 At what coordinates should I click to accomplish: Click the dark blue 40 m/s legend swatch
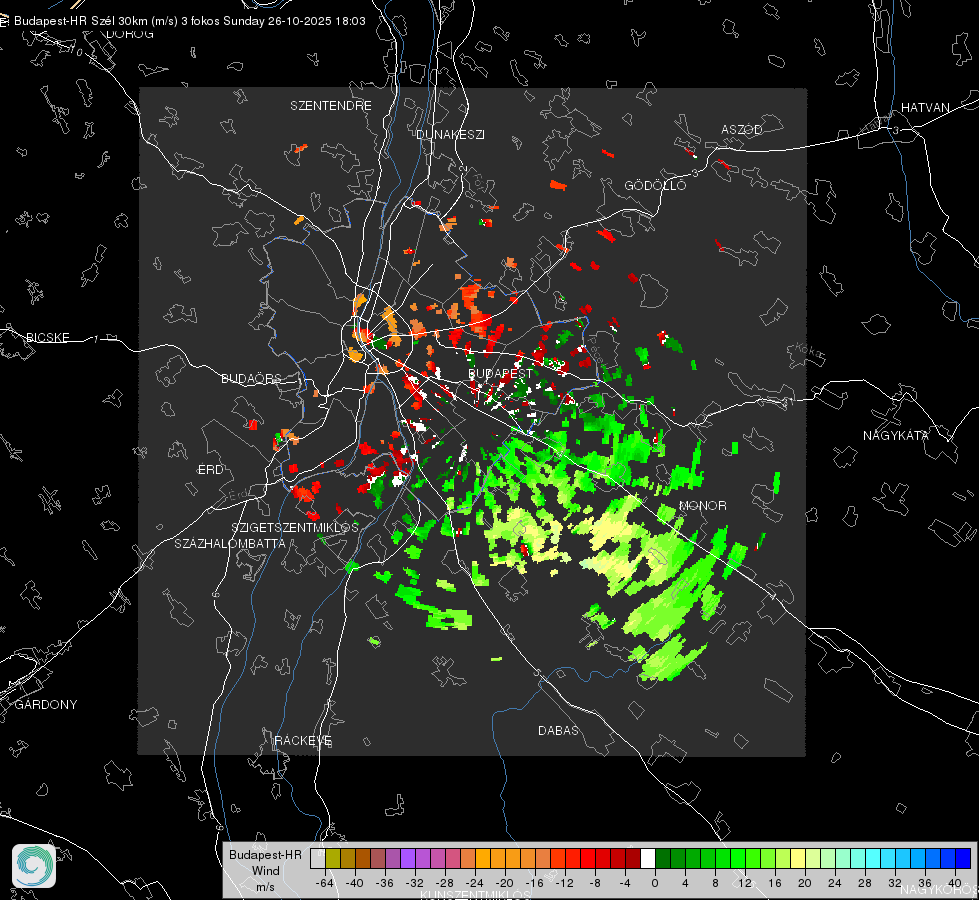click(x=963, y=858)
